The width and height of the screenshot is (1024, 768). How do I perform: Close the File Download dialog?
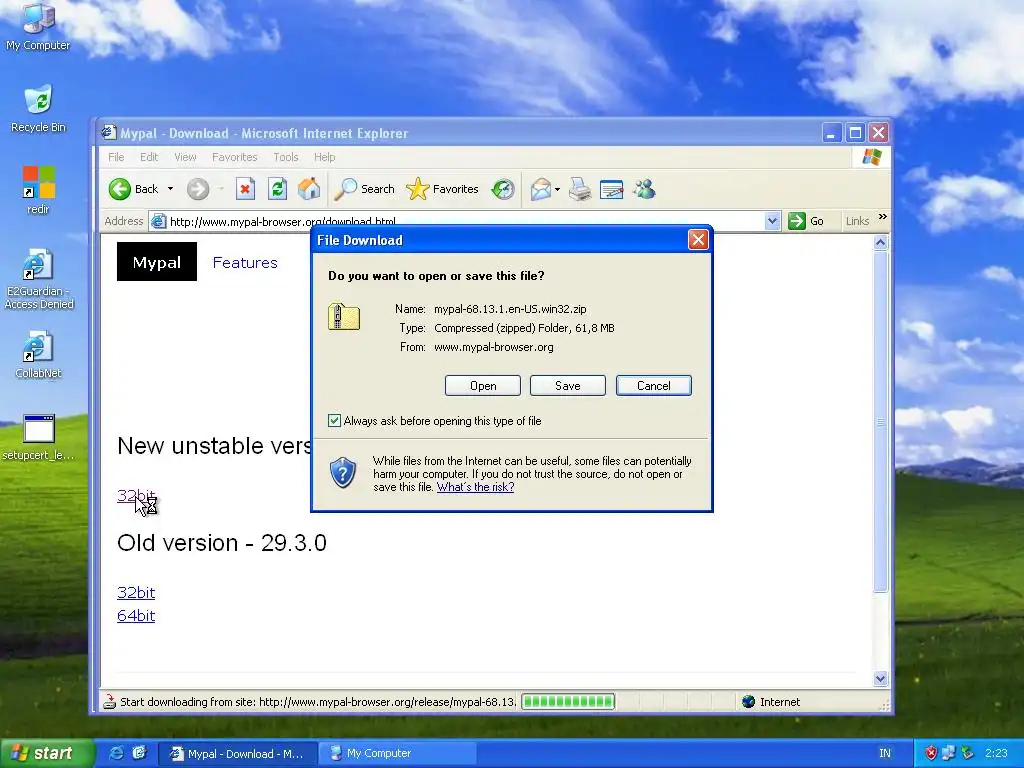tap(698, 240)
